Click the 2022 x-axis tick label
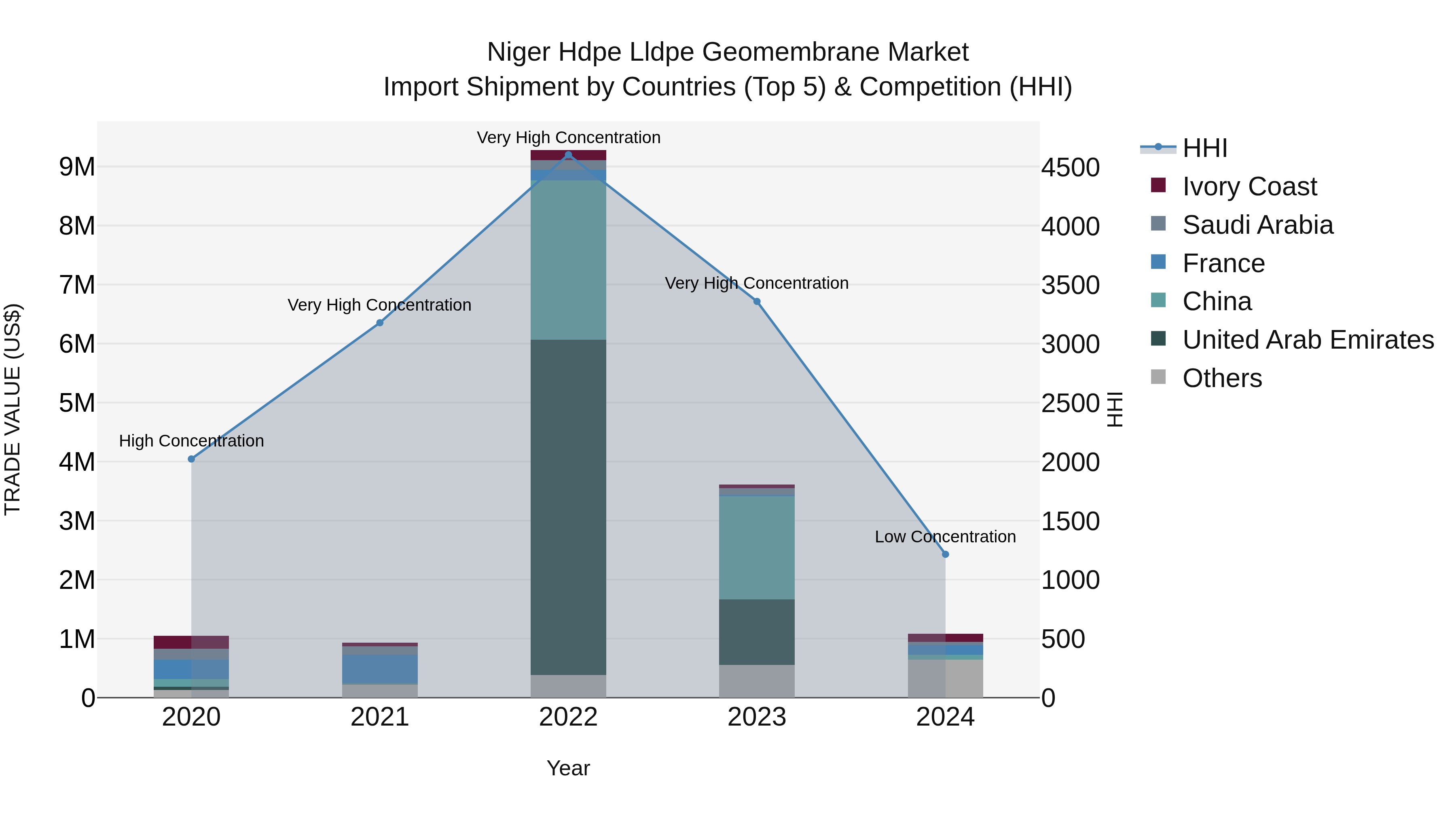Viewport: 1456px width, 819px height. pos(569,717)
